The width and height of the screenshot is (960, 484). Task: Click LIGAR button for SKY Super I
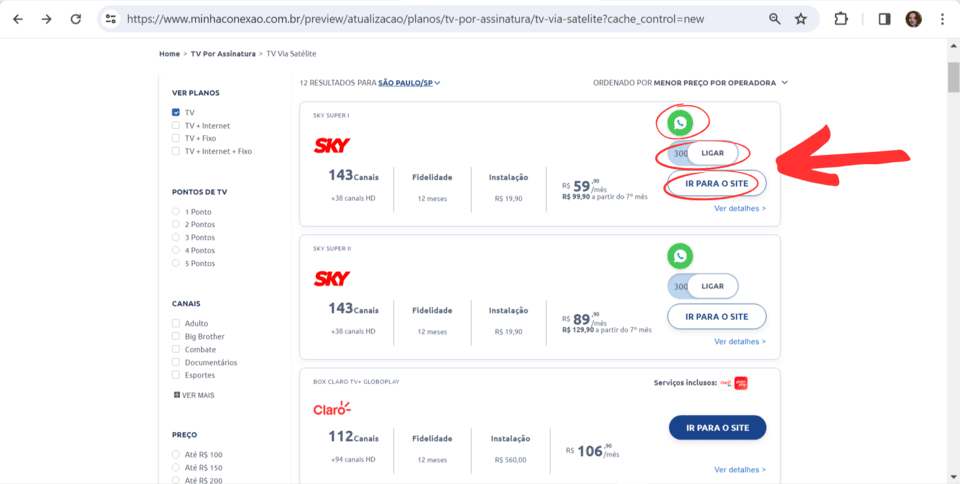(x=712, y=153)
